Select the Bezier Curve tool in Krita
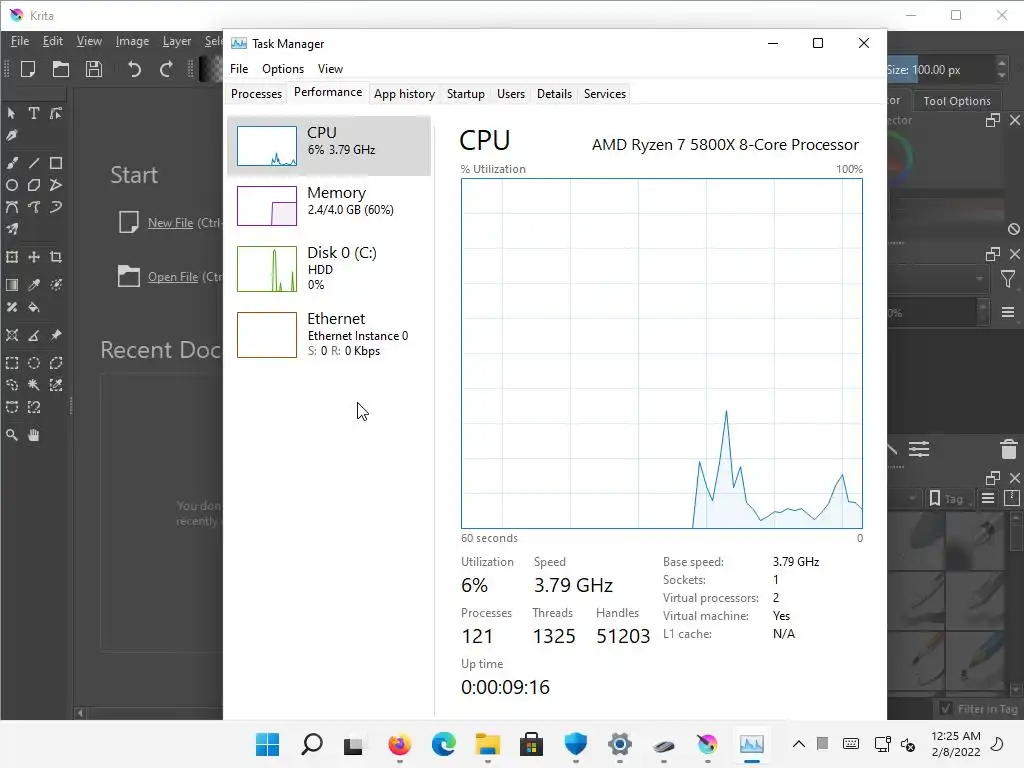This screenshot has width=1024, height=768. 12,208
